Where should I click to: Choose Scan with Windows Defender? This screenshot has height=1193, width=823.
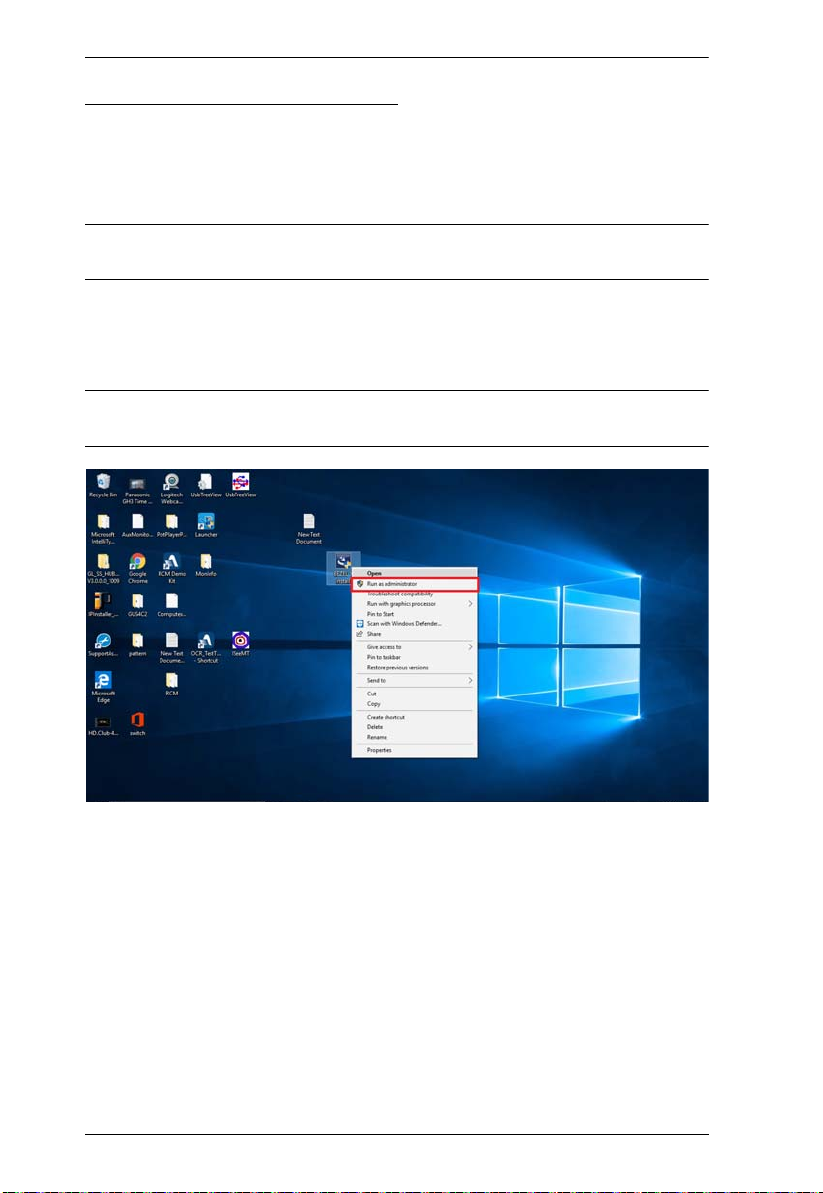tap(415, 624)
